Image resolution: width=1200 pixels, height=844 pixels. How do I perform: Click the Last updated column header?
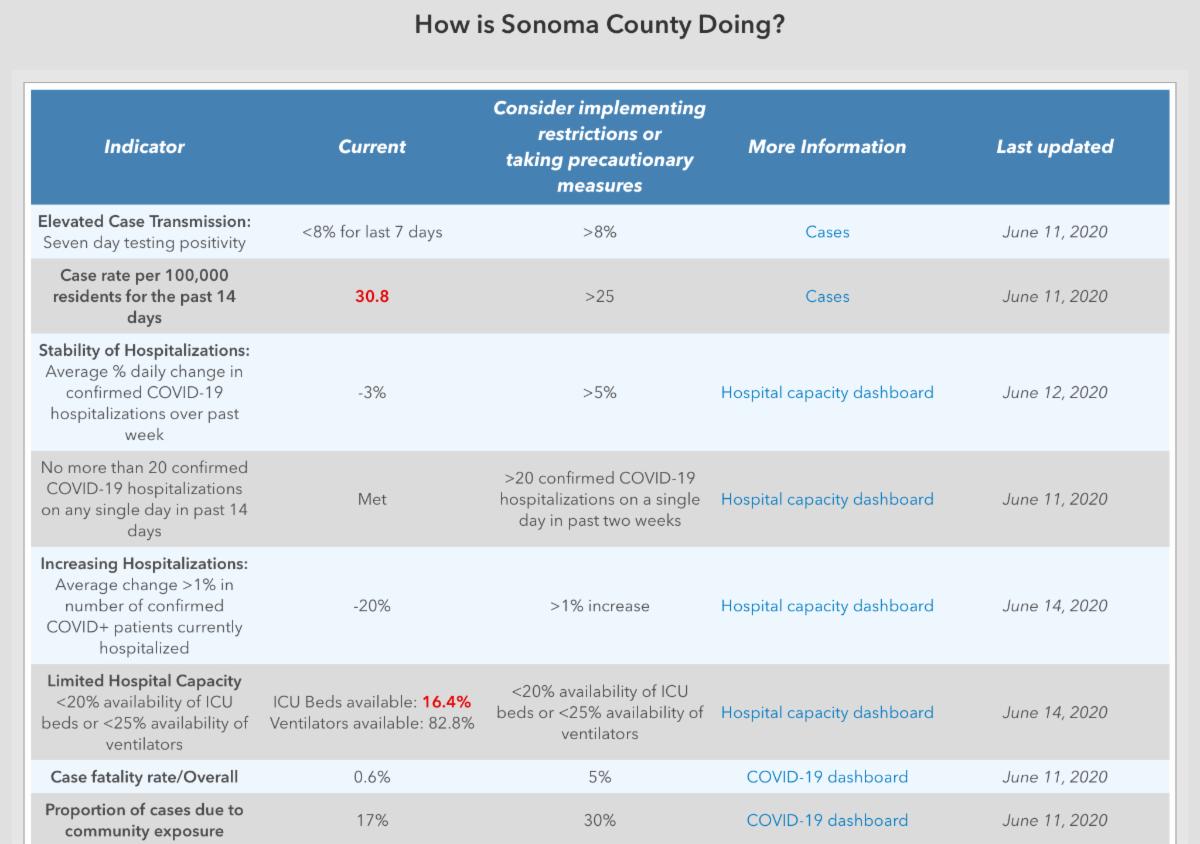coord(1054,147)
